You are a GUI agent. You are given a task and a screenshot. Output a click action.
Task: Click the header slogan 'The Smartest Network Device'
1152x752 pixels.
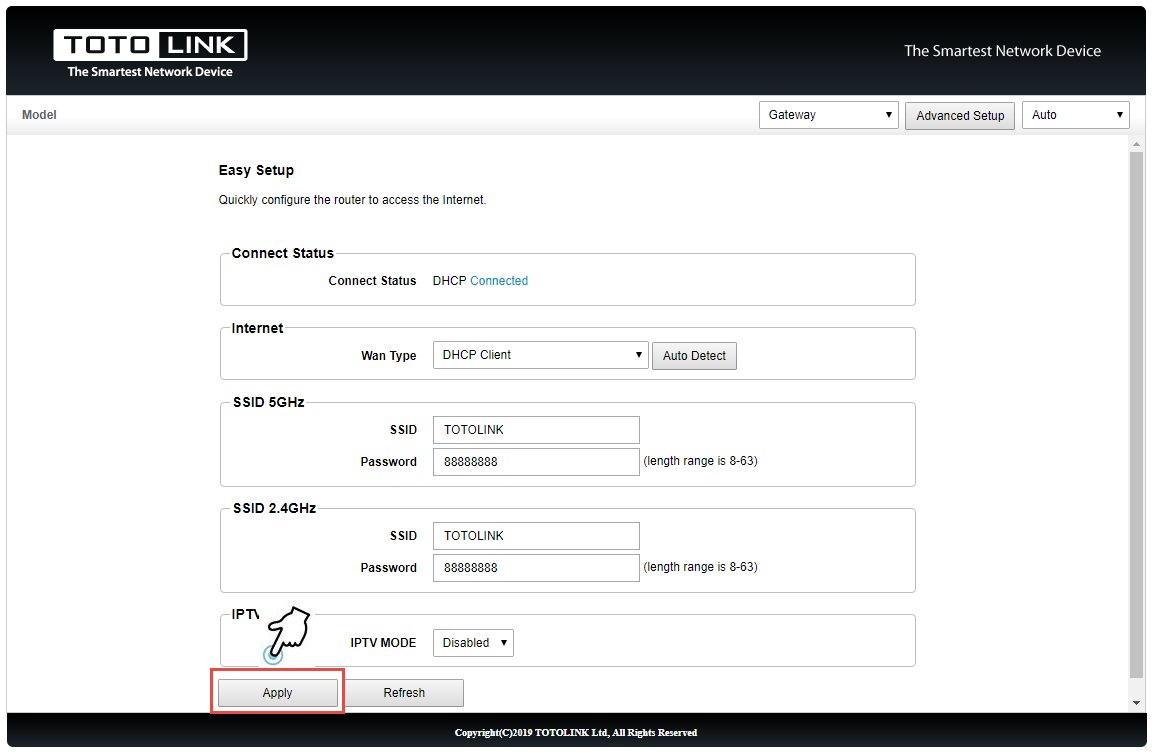[x=1002, y=51]
